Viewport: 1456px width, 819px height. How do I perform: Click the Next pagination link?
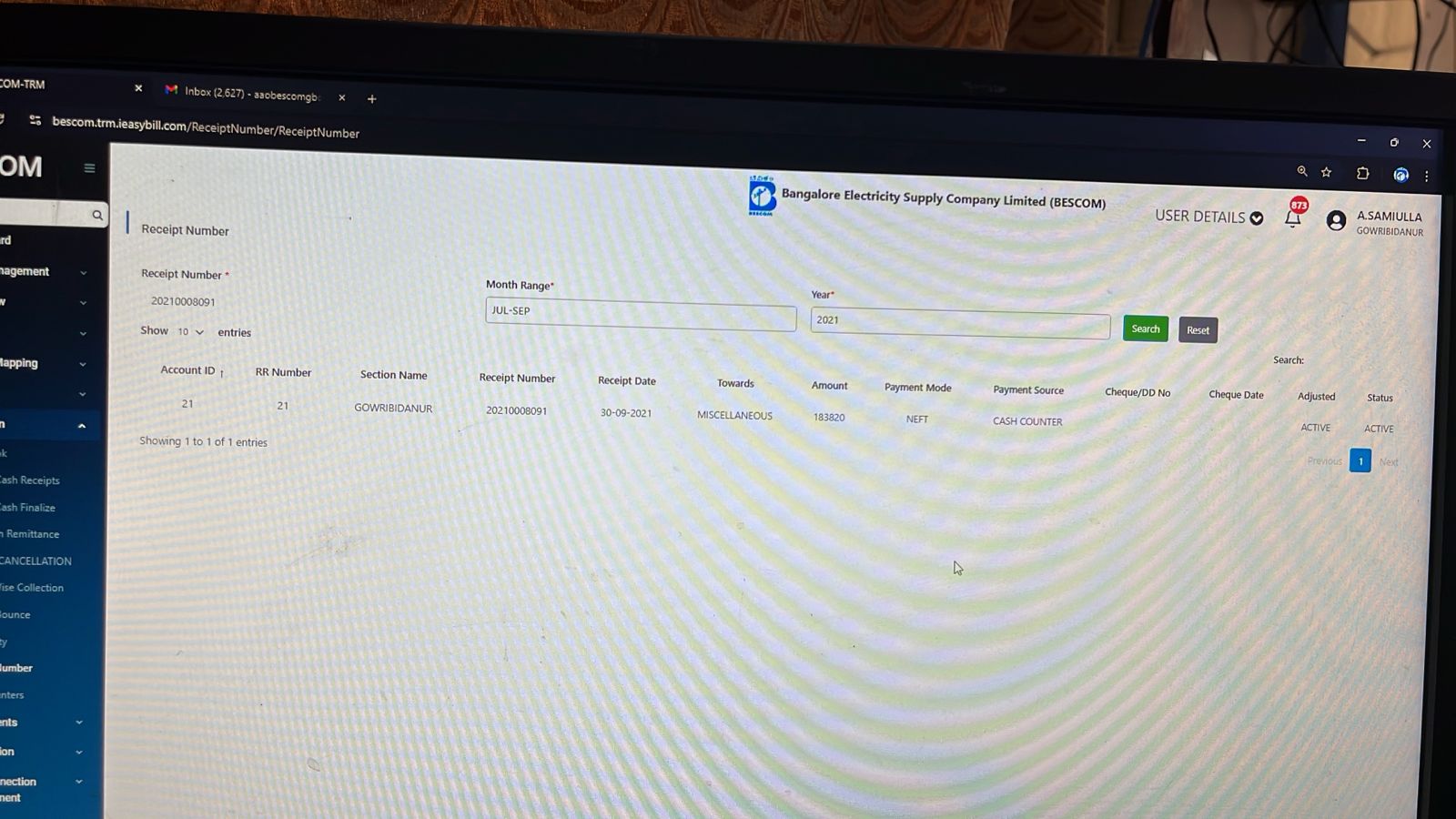coord(1389,461)
